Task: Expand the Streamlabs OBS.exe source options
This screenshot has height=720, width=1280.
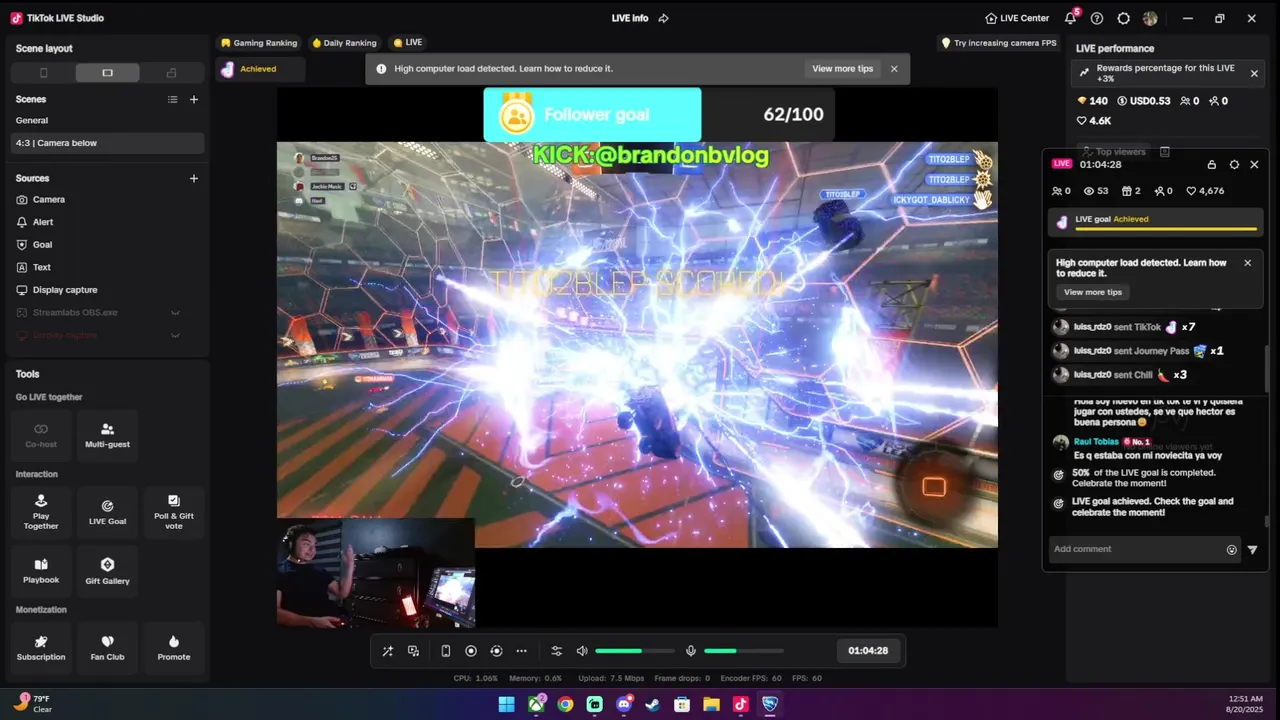Action: pos(175,313)
